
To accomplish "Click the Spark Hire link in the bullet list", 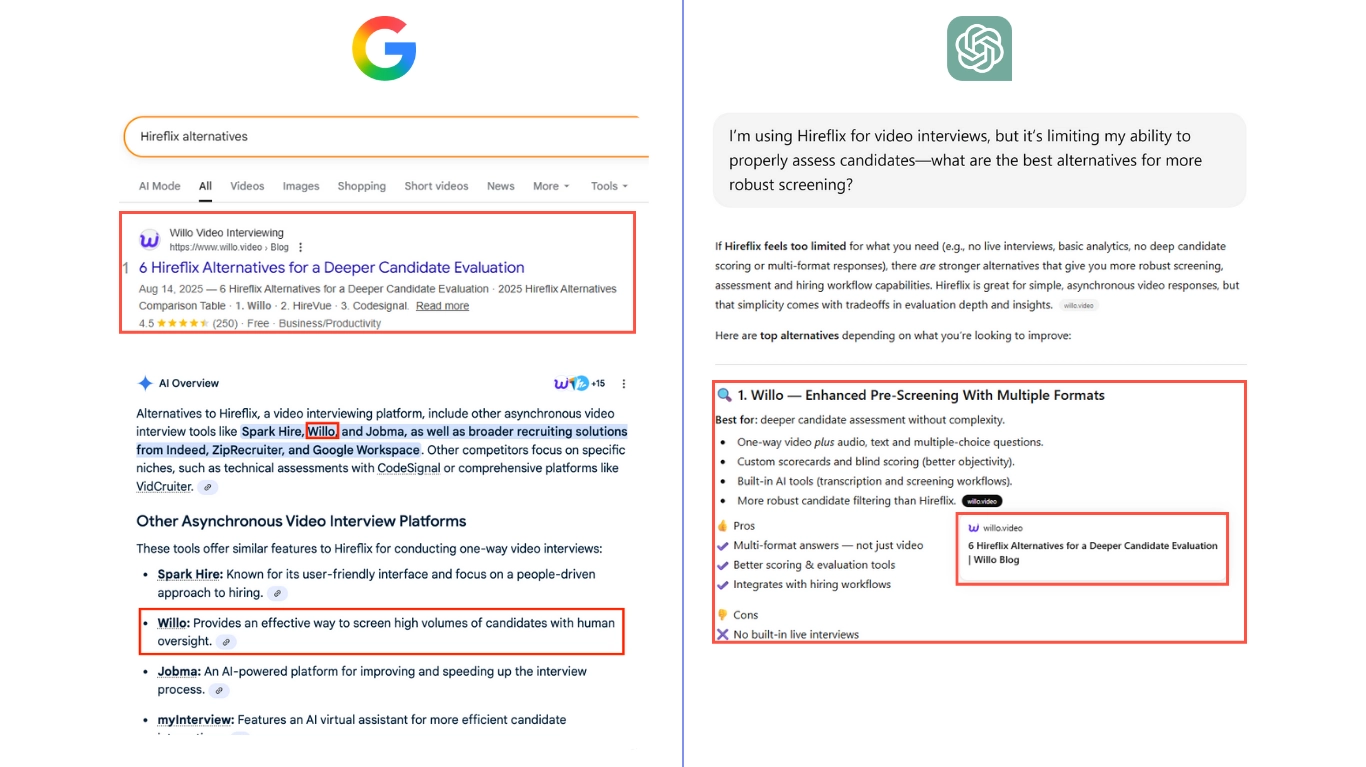I will tap(189, 574).
